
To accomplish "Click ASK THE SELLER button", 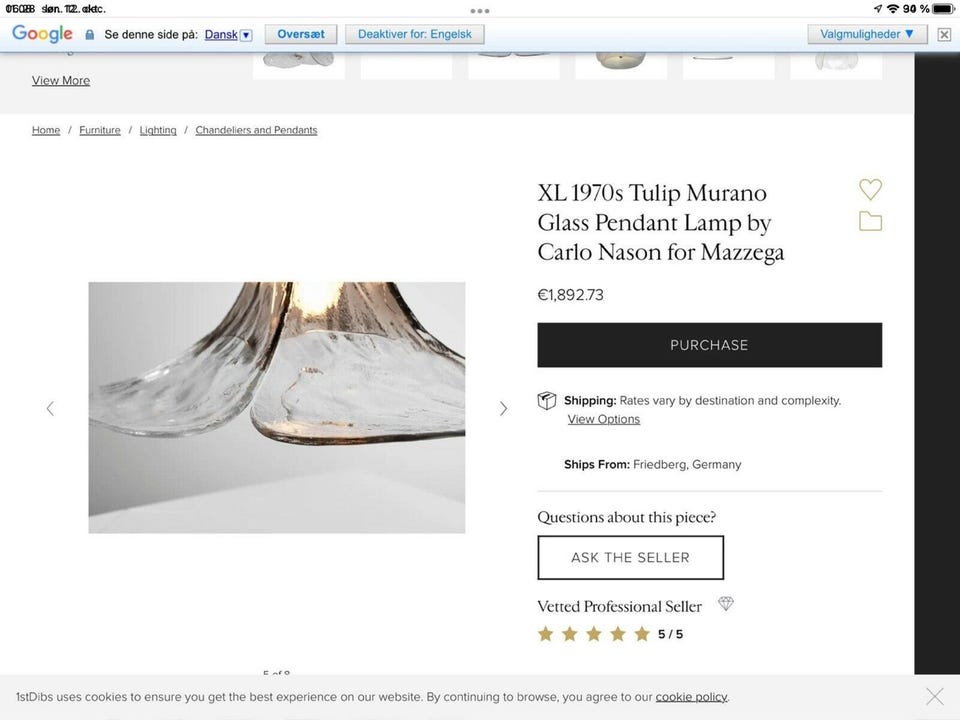I will [x=631, y=557].
